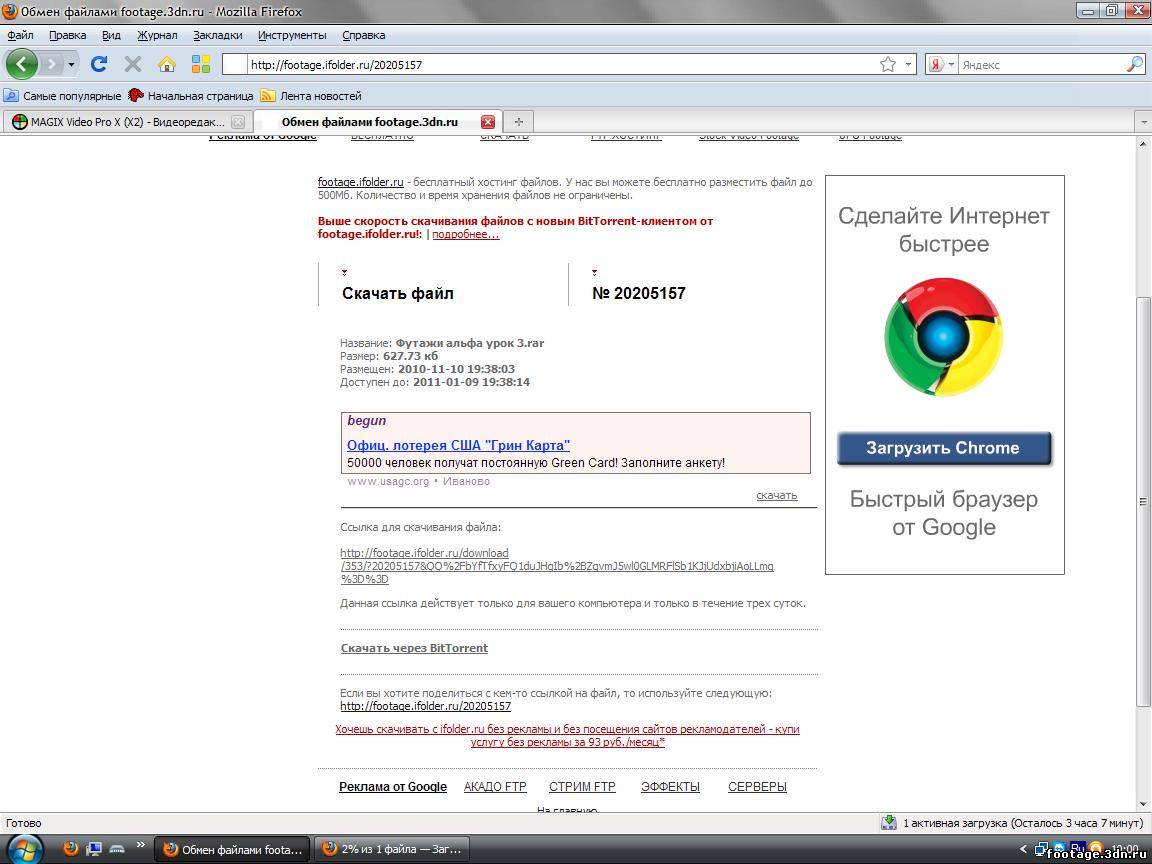The image size is (1152, 864).
Task: Click the file number '№ 20205157' heading
Action: click(x=638, y=293)
